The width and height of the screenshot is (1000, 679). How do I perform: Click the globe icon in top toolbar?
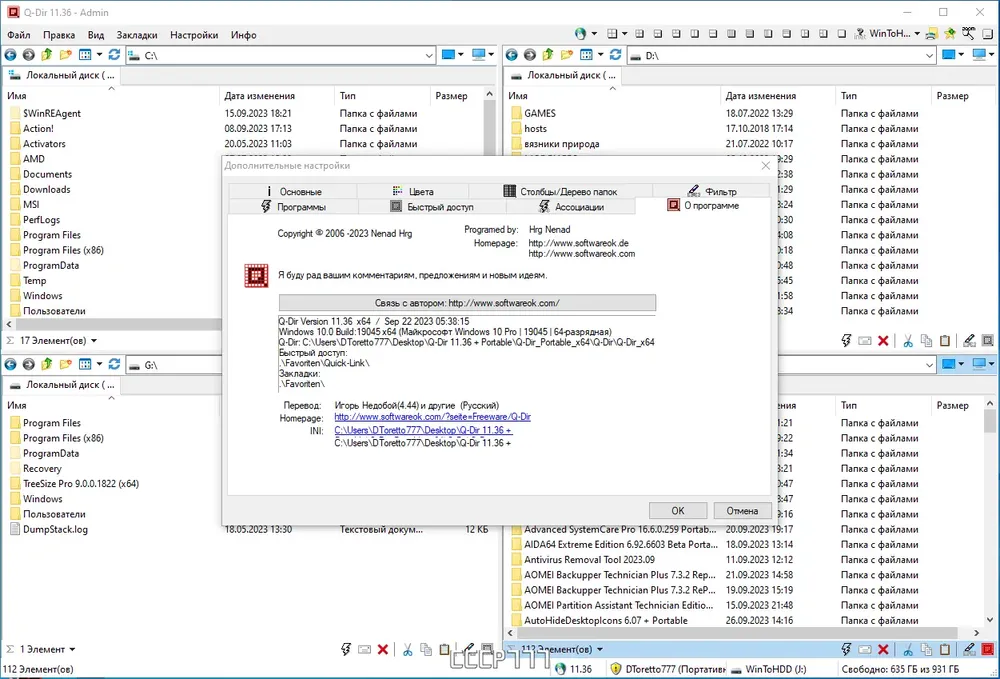580,34
